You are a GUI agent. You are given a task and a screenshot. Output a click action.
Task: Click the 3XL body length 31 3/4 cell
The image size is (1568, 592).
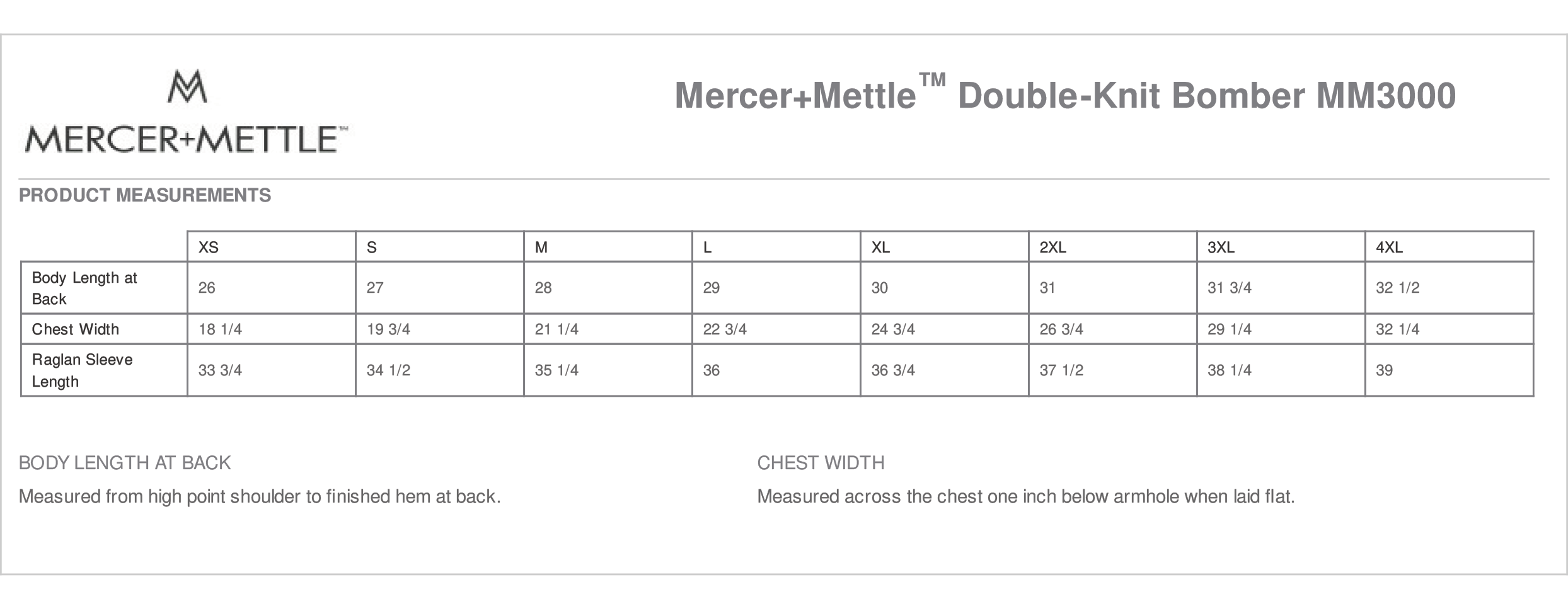point(1281,288)
